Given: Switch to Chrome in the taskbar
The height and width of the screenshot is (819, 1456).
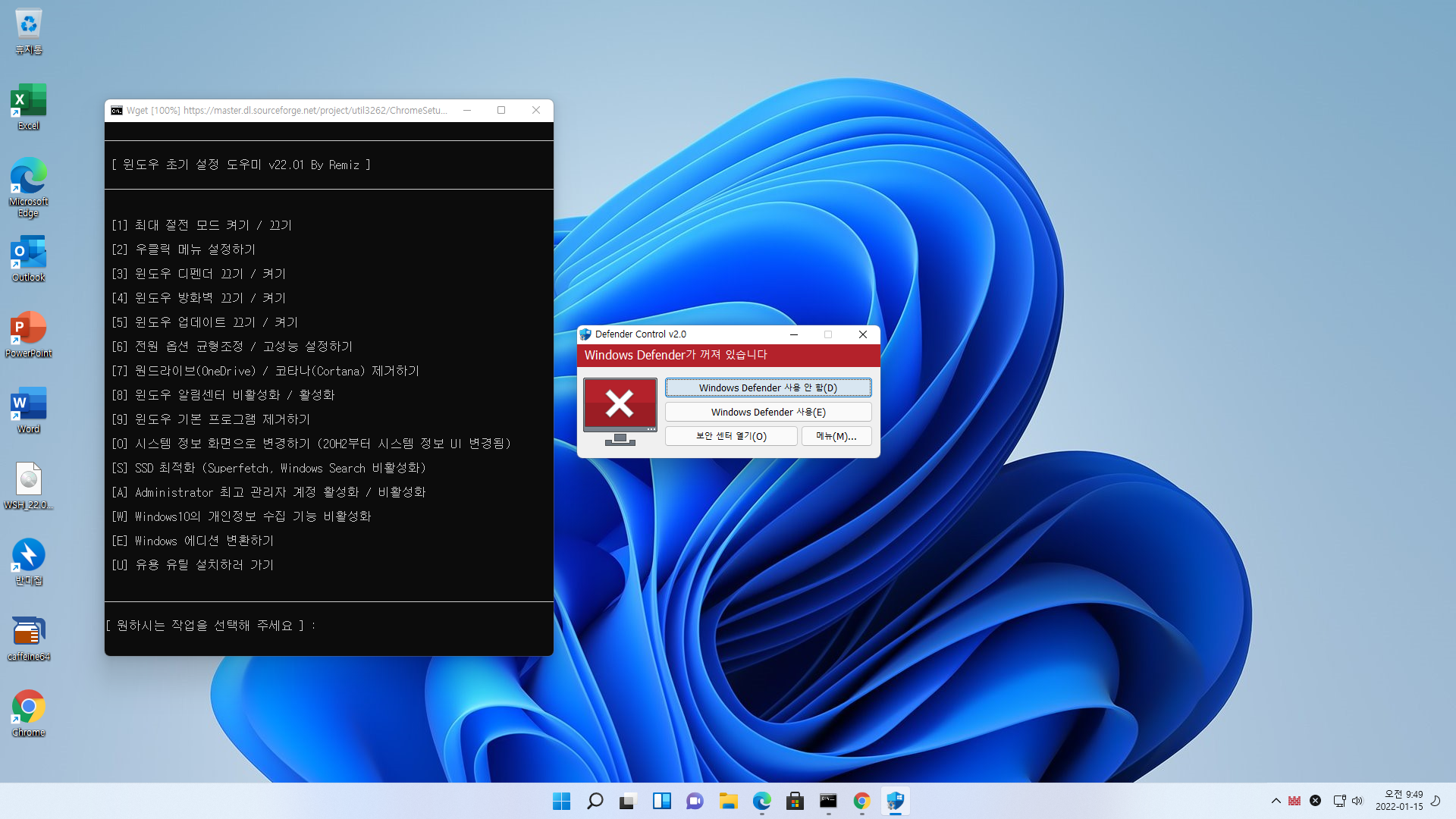Looking at the screenshot, I should coord(861,801).
